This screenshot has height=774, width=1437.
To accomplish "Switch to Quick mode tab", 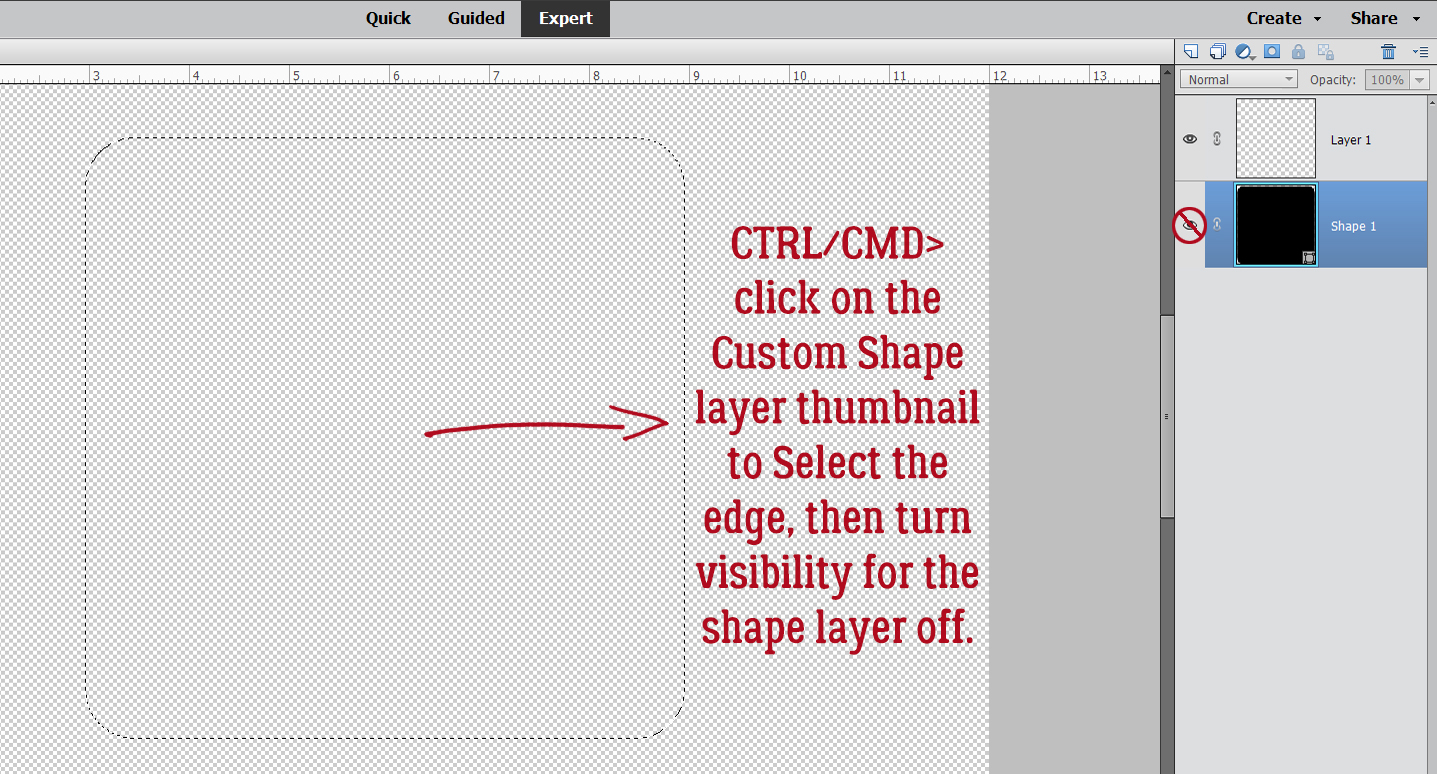I will coord(388,18).
